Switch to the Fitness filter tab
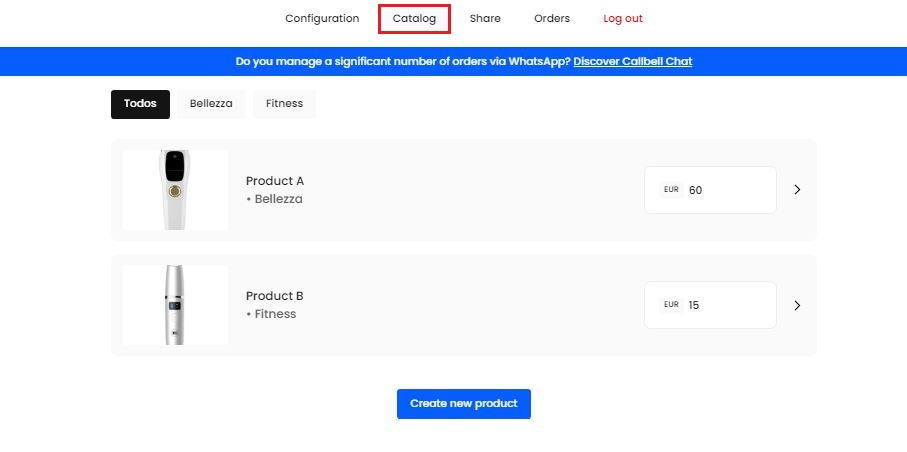 point(284,103)
